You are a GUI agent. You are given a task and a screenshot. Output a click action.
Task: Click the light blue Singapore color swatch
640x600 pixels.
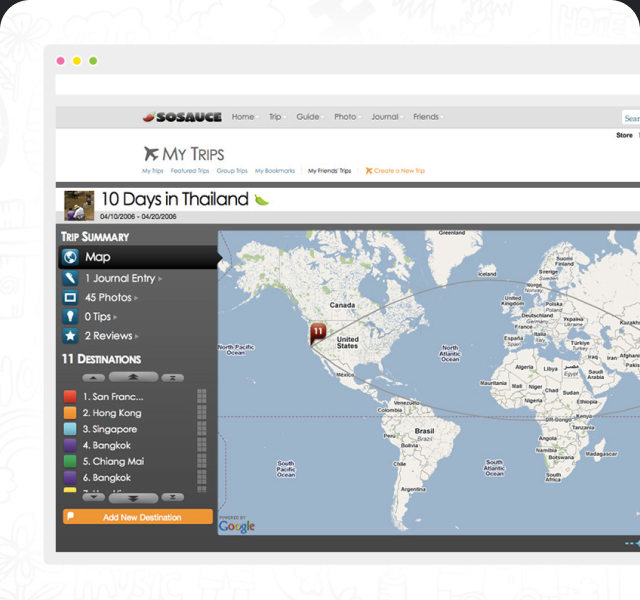70,429
